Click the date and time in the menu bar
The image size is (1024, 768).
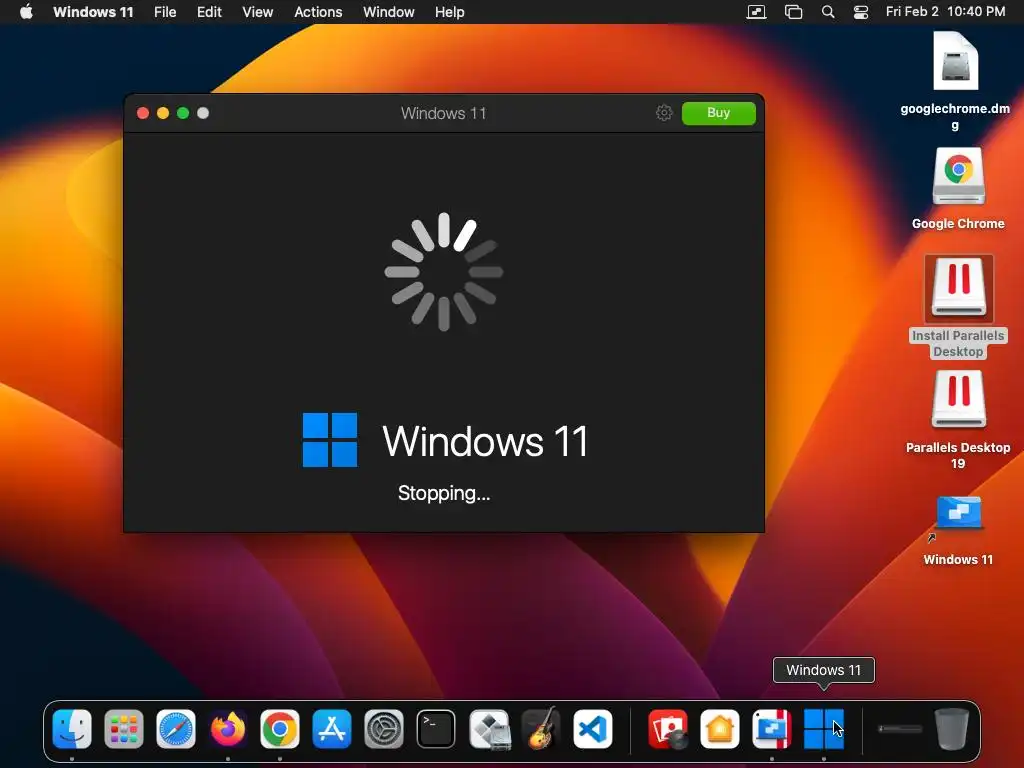945,12
